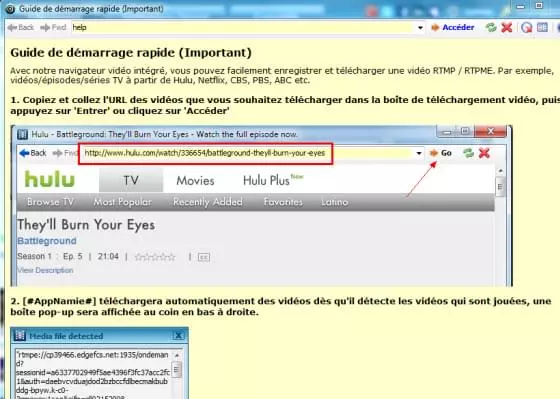Screen dimensions: 560x399
Task: Select Most Popular in the Hulu menu
Action: tap(122, 202)
